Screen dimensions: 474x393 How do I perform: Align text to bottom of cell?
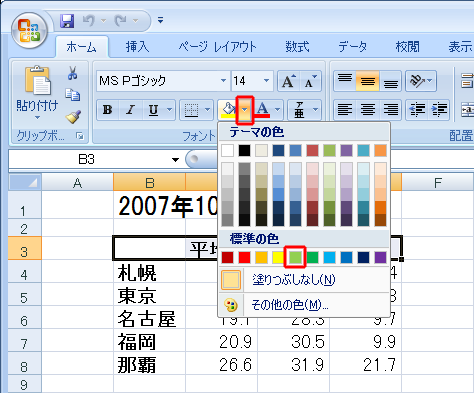tap(390, 81)
